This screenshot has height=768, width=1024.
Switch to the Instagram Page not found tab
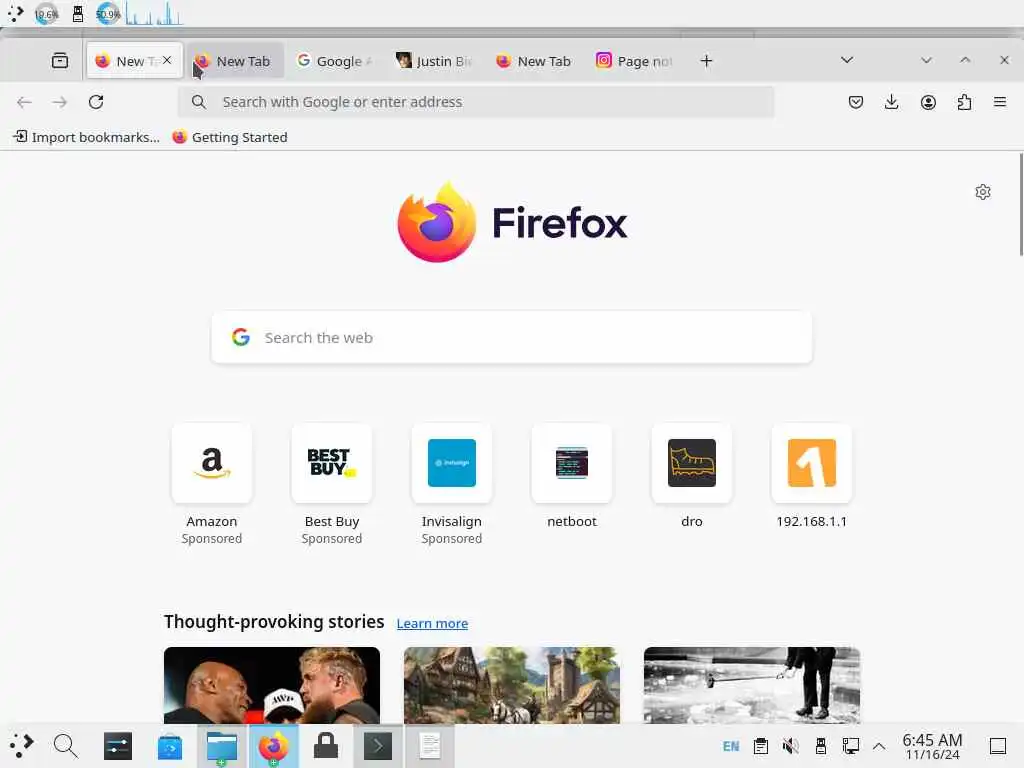634,61
